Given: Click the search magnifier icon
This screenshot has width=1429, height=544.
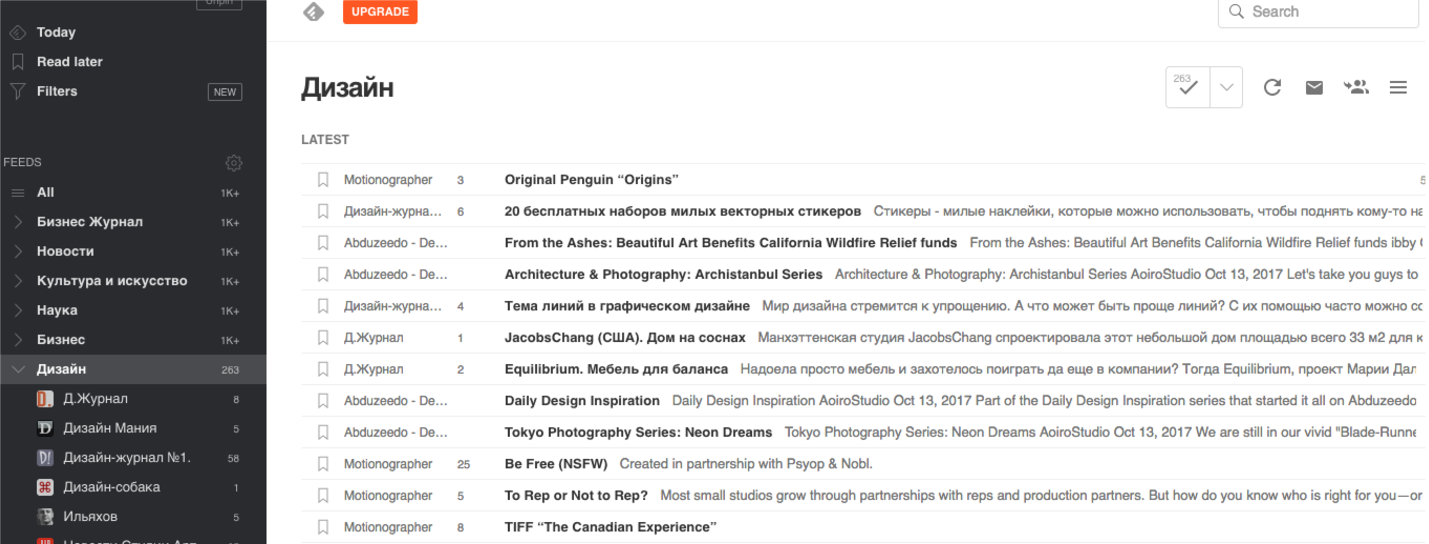Looking at the screenshot, I should click(1236, 12).
